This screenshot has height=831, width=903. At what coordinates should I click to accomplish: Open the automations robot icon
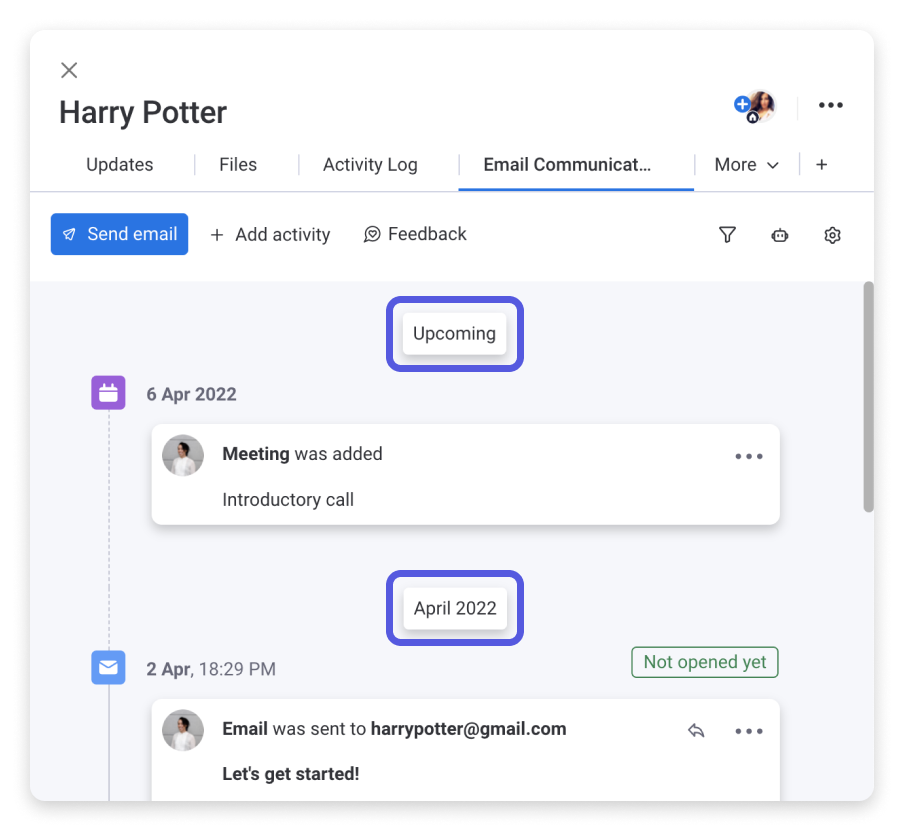780,235
